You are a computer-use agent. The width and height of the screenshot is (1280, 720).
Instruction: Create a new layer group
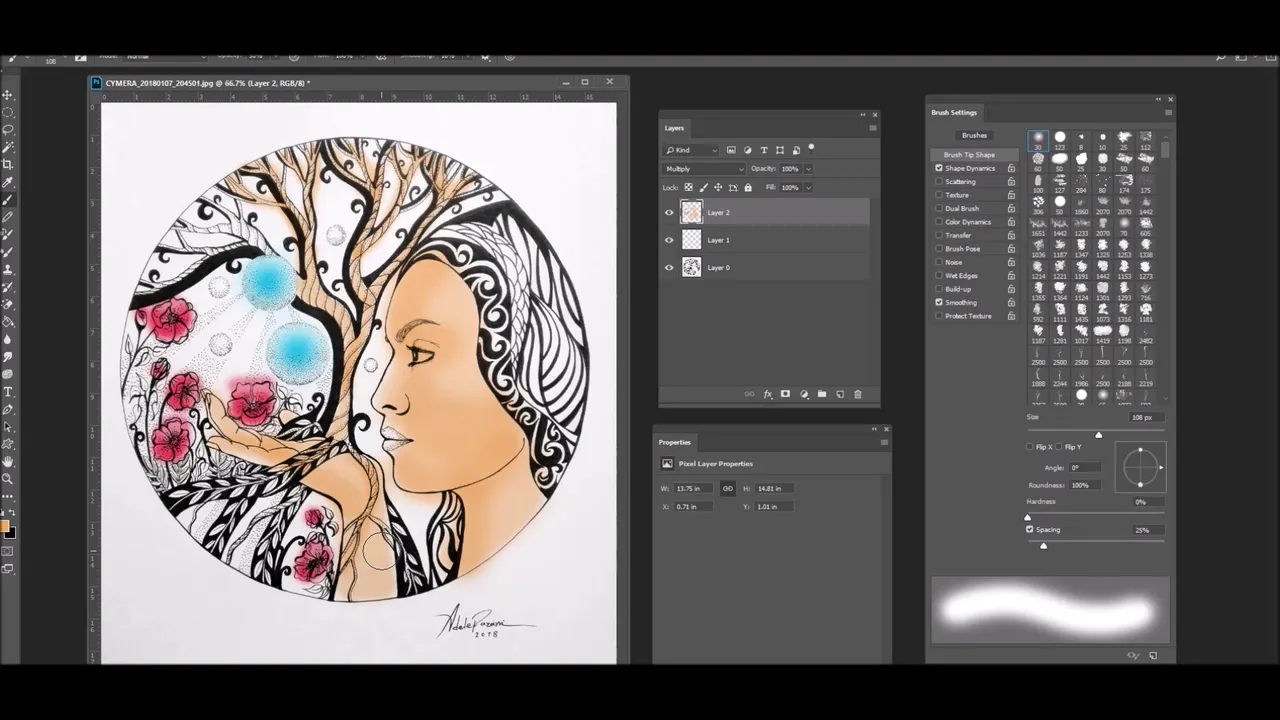pos(822,394)
